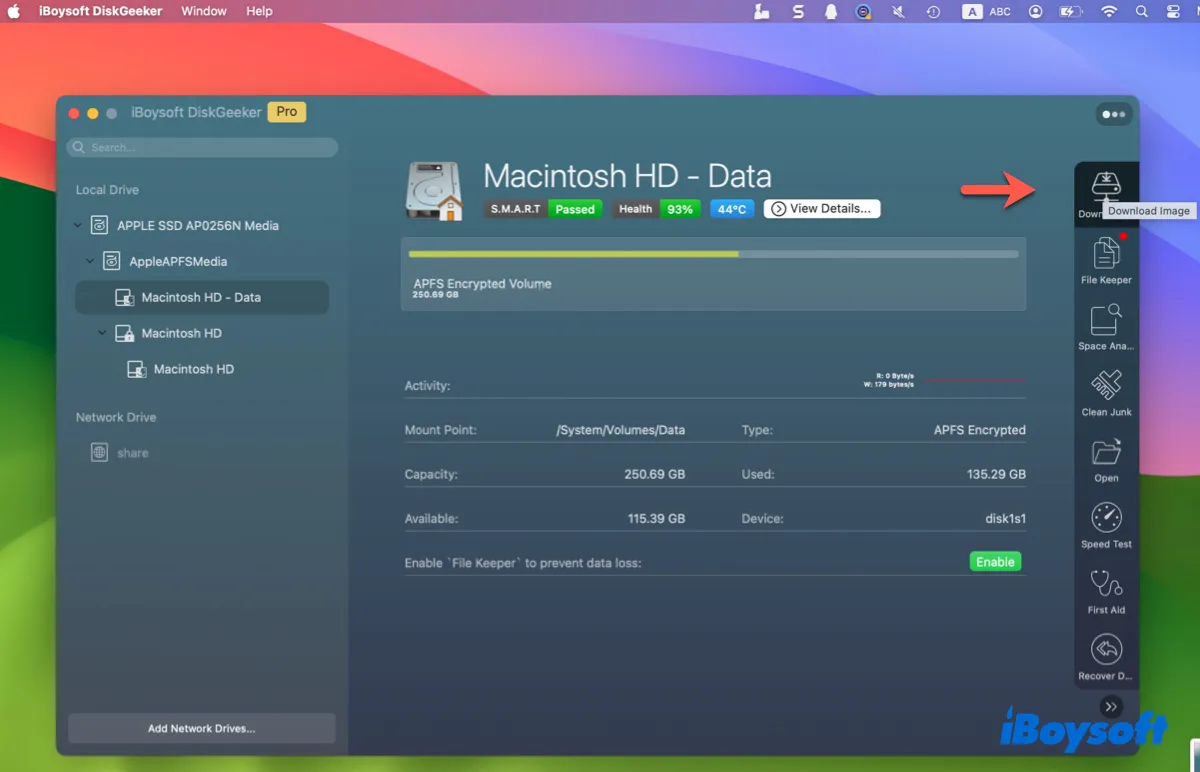Click the Wi-Fi menu bar icon
Screen dimensions: 1200x772
tap(1108, 11)
